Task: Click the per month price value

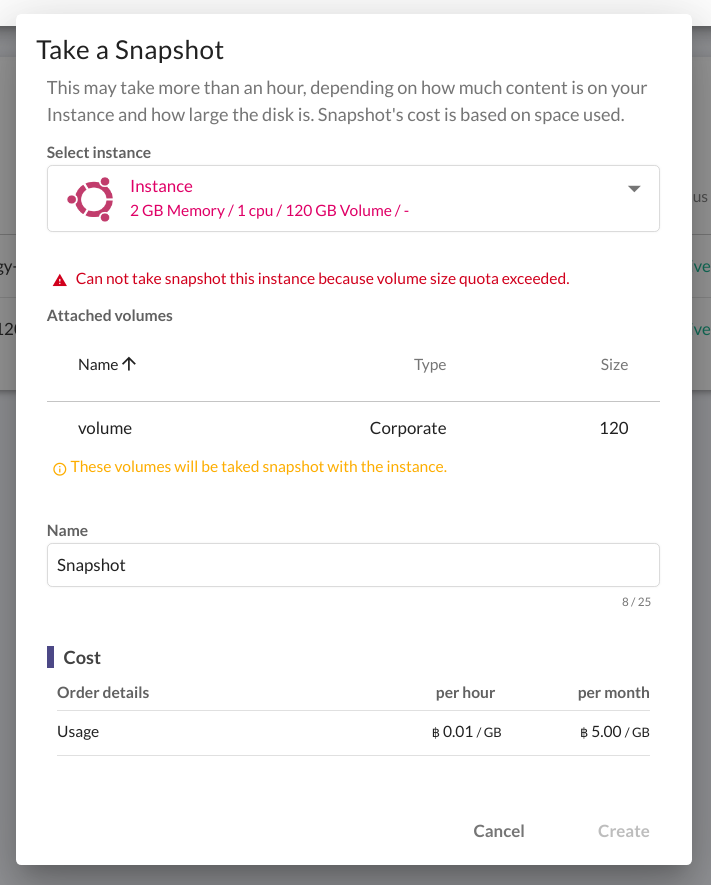Action: pos(615,732)
